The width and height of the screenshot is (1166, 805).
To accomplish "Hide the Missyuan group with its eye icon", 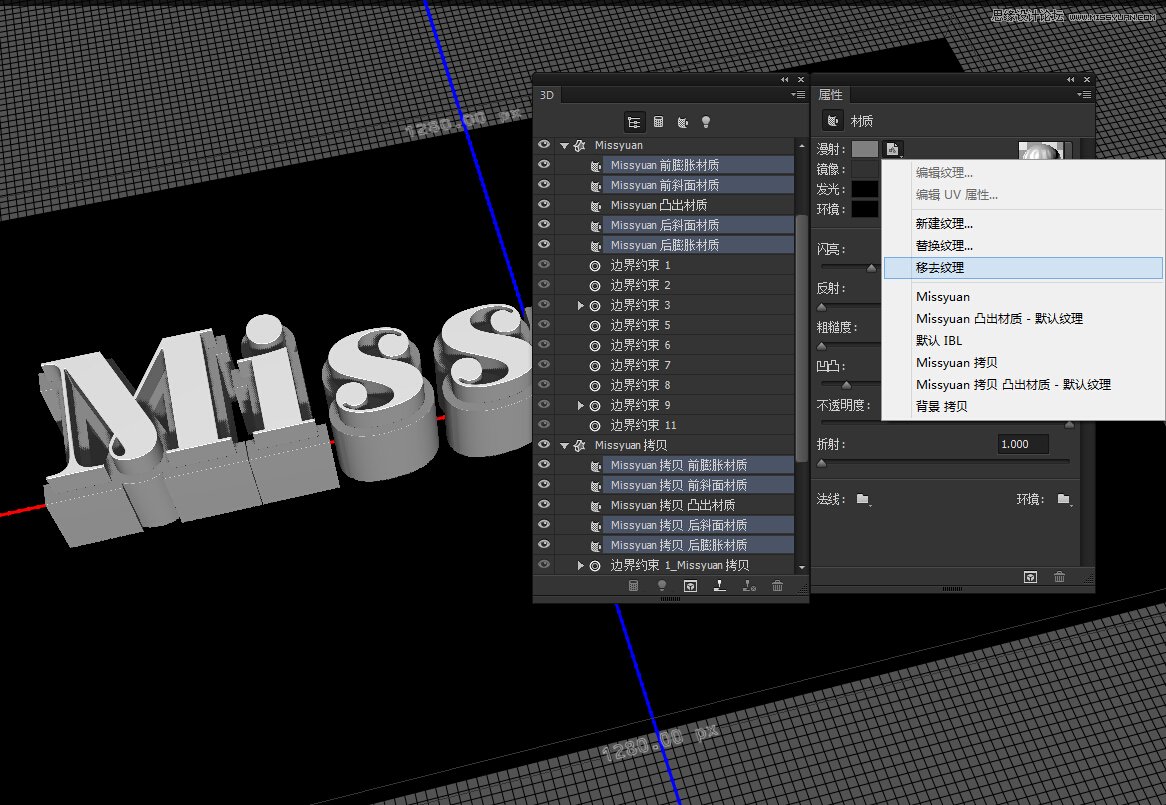I will 543,144.
